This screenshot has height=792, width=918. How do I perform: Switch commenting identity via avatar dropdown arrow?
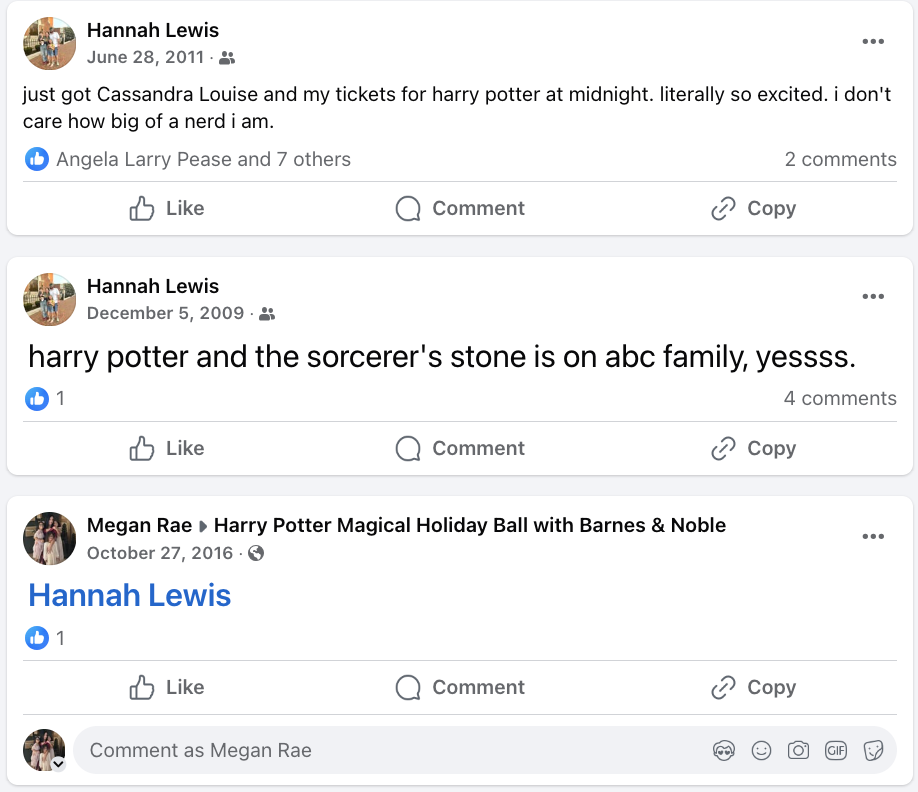click(58, 763)
